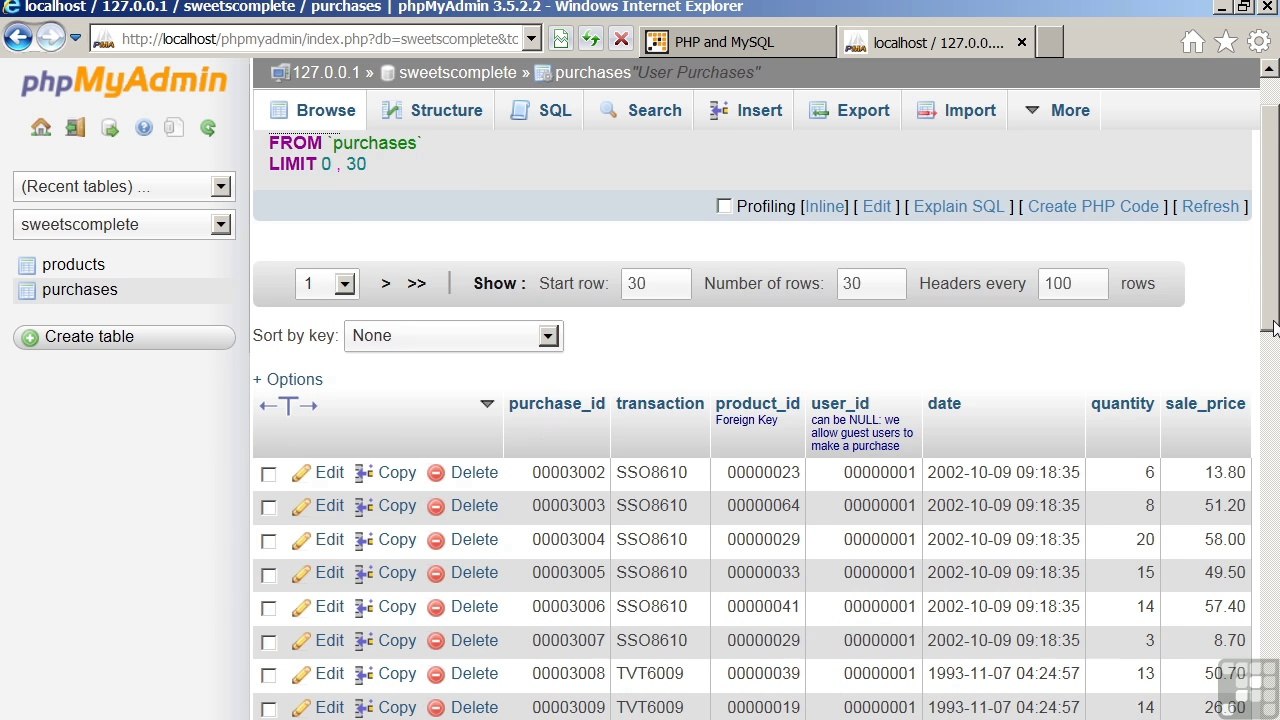Switch to the Browse tab
The width and height of the screenshot is (1280, 720).
pos(312,110)
